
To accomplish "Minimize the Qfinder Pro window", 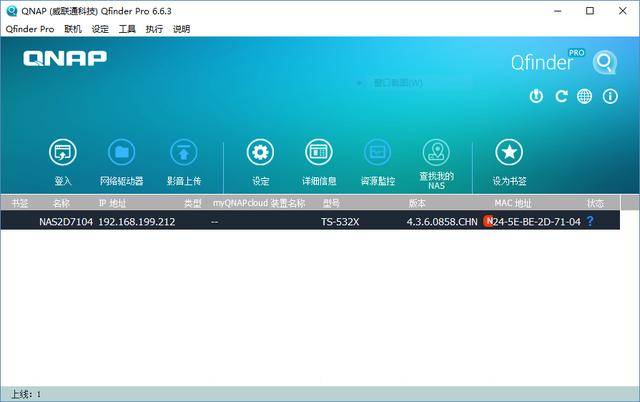I will (x=558, y=11).
